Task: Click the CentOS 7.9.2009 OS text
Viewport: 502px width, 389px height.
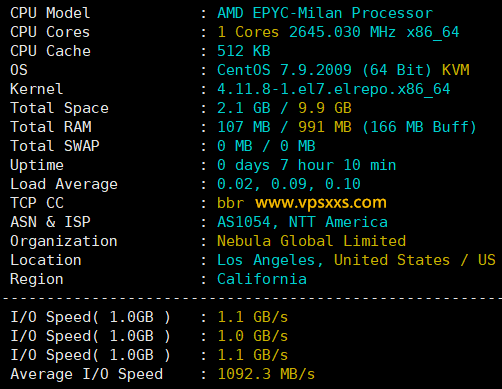Action: (284, 70)
